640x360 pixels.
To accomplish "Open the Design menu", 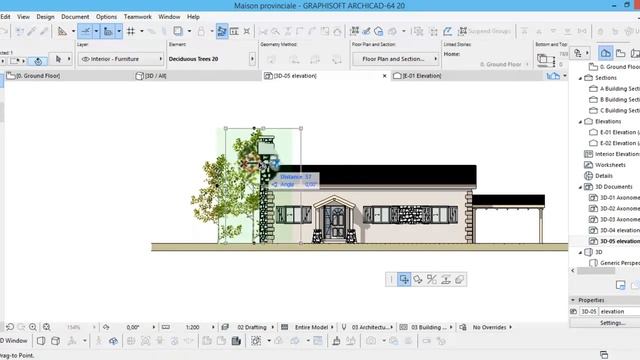I will point(45,17).
